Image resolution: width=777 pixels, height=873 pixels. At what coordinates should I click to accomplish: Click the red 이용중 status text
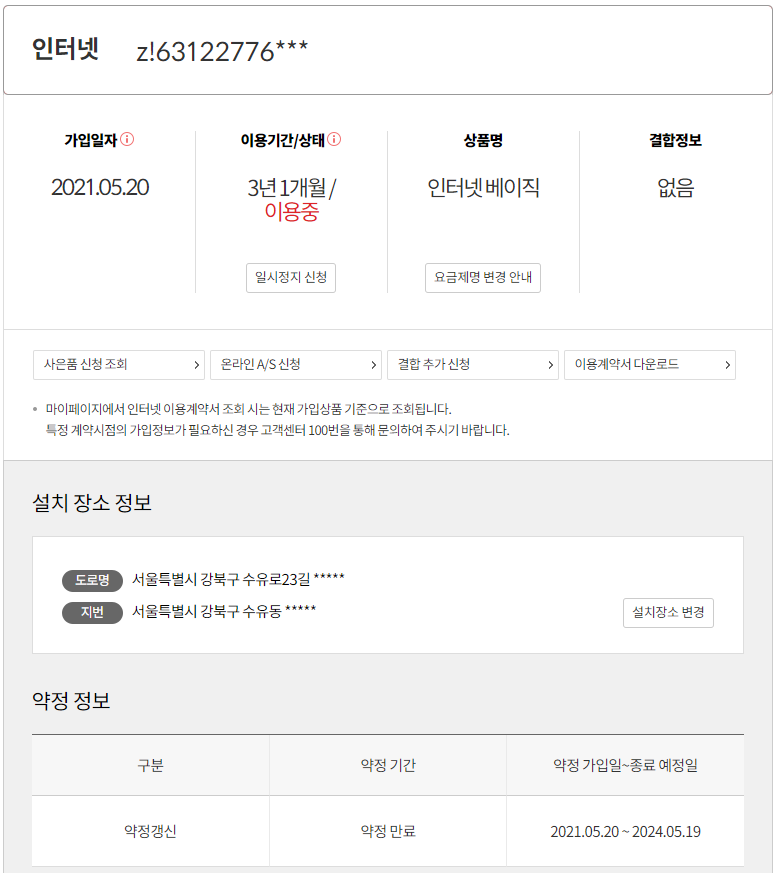[x=291, y=211]
